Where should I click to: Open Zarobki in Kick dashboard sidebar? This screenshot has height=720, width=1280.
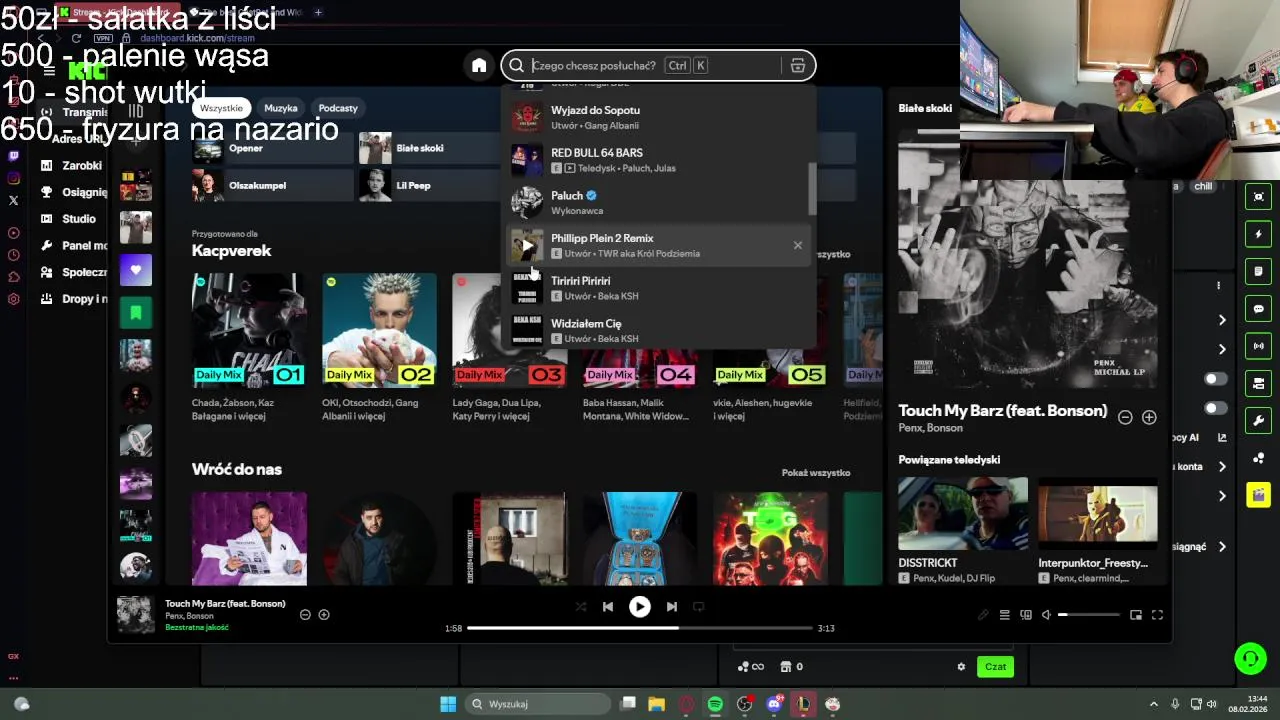click(72, 166)
